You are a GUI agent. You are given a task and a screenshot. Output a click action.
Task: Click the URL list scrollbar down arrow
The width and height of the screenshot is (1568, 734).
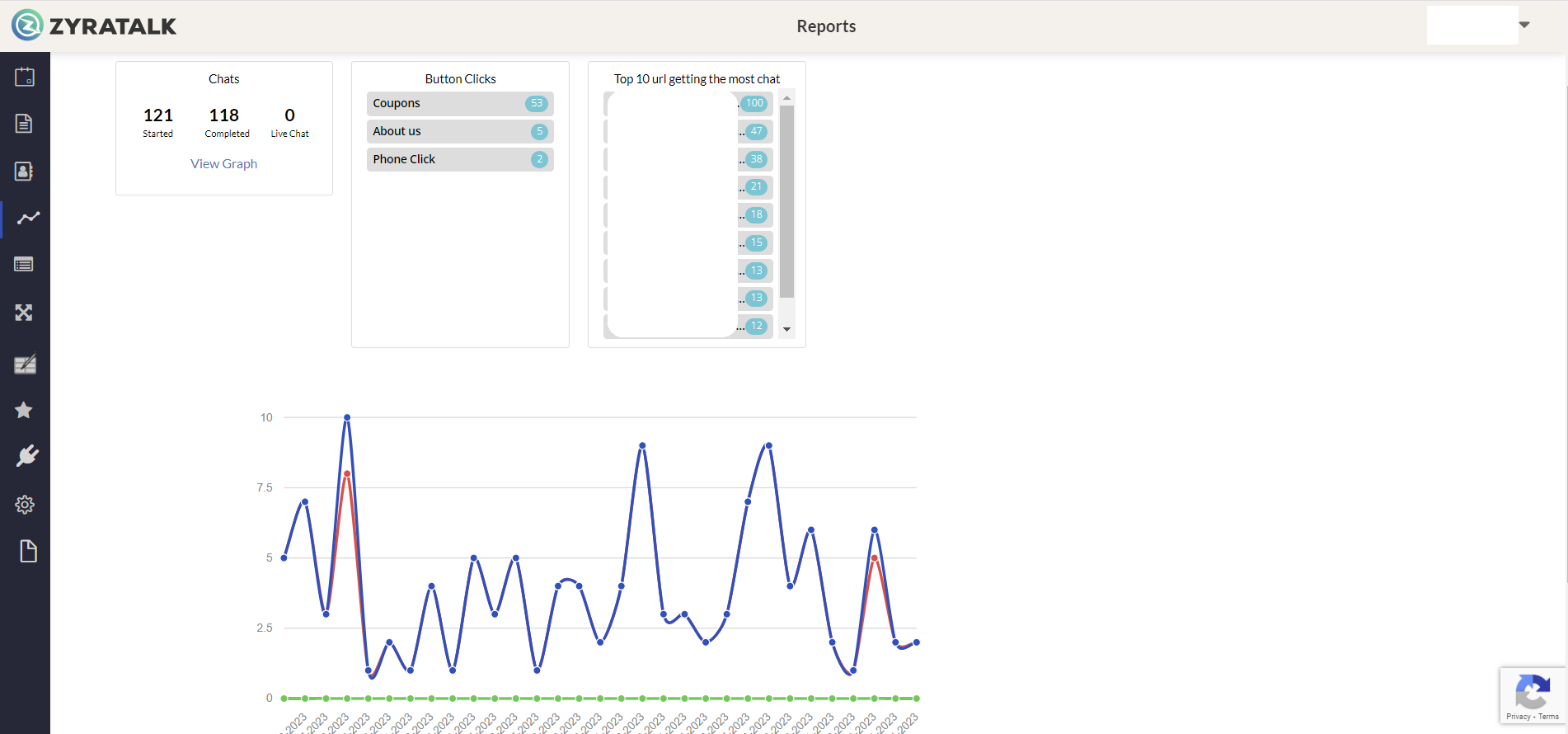787,329
